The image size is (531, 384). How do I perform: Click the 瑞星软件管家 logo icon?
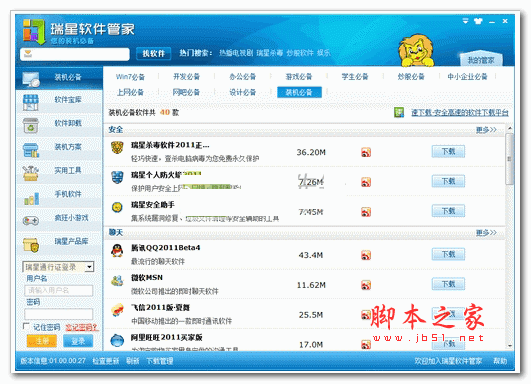[x=34, y=32]
